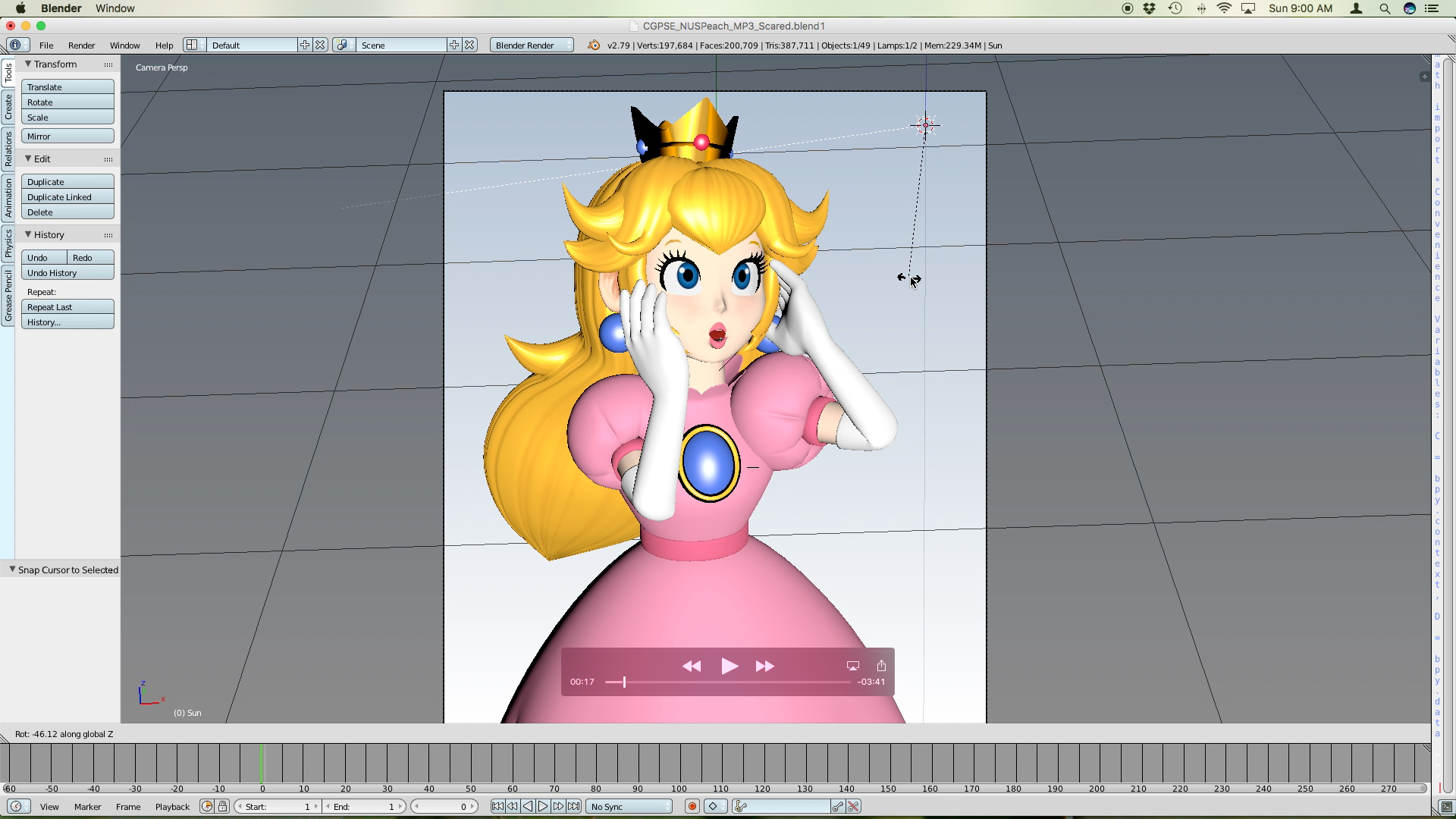Screen dimensions: 1456x819
Task: Click the Duplicate button
Action: pos(67,181)
